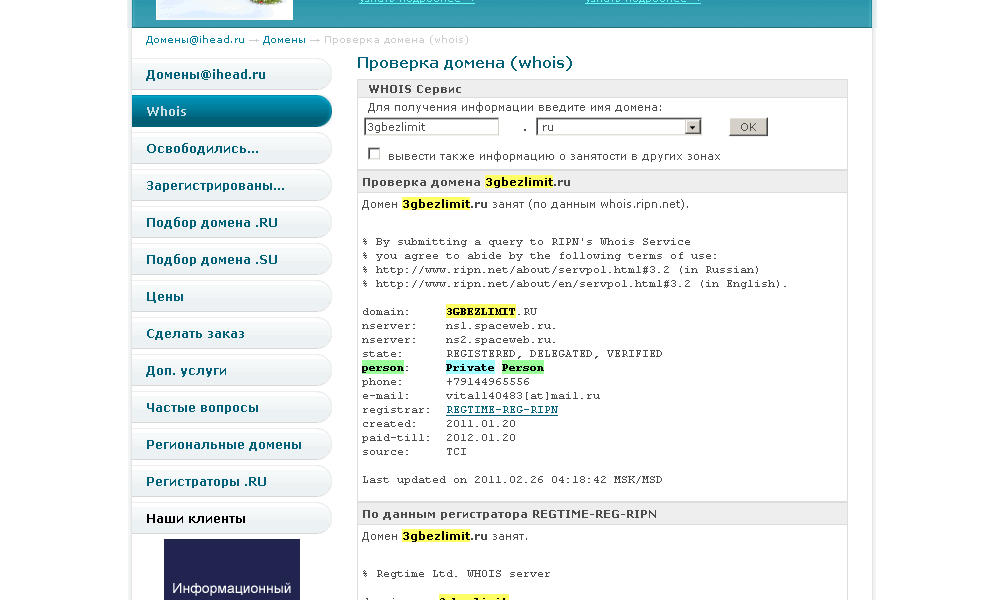Click the header logo image
The image size is (1004, 600).
(225, 10)
